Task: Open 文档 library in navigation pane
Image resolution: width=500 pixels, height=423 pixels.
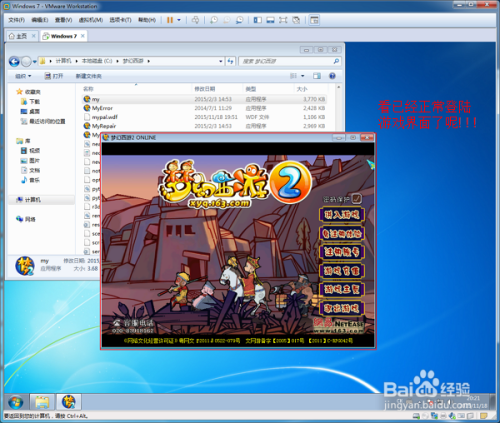Action: point(31,170)
